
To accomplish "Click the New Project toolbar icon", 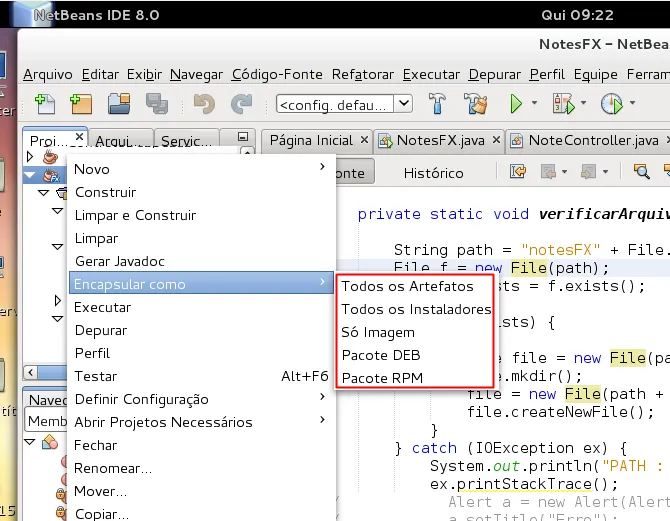I will click(81, 104).
